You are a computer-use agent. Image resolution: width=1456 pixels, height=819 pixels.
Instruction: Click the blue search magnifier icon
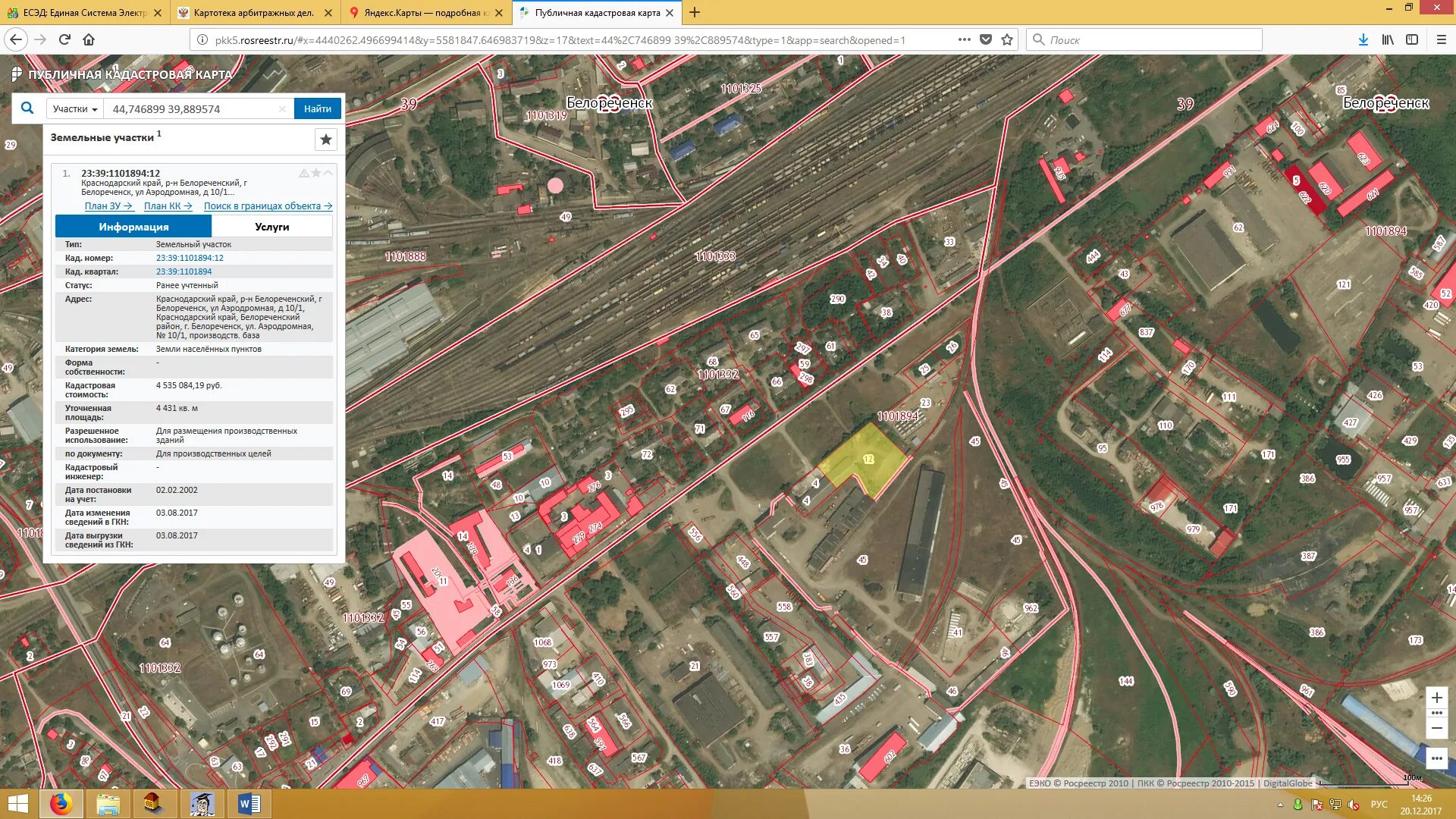pyautogui.click(x=27, y=108)
